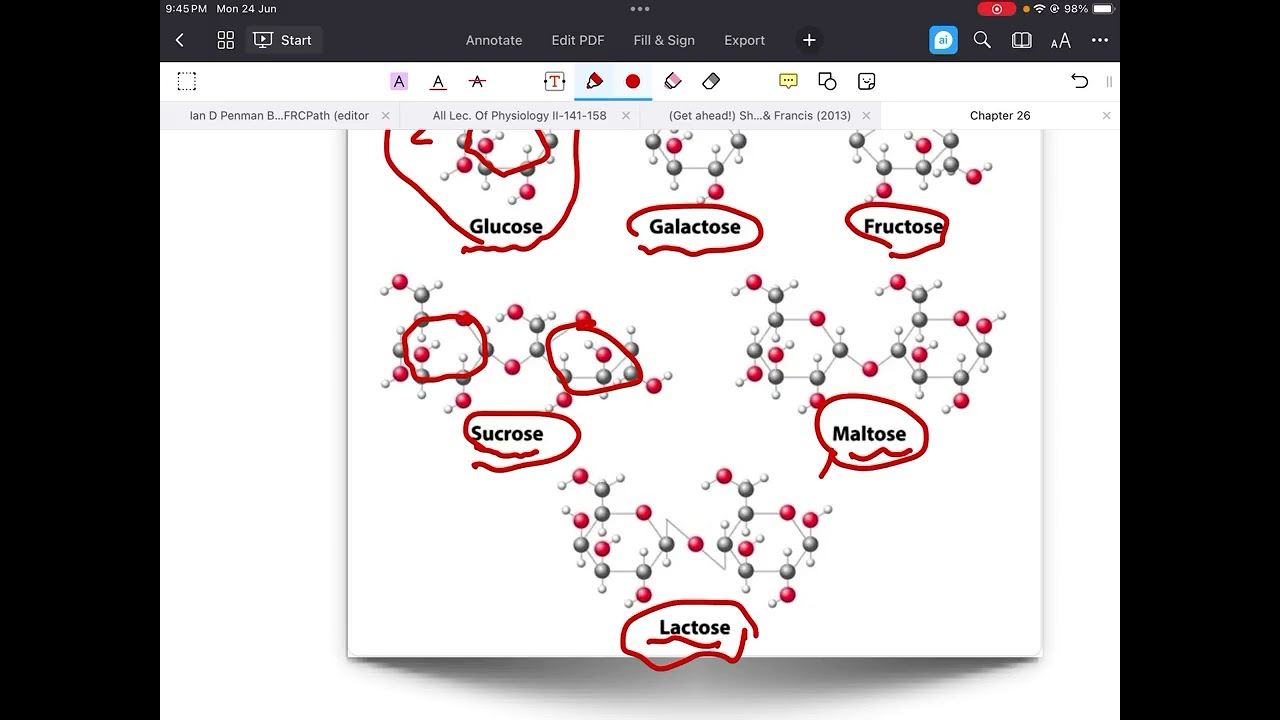Open the sticker tool

tap(867, 81)
